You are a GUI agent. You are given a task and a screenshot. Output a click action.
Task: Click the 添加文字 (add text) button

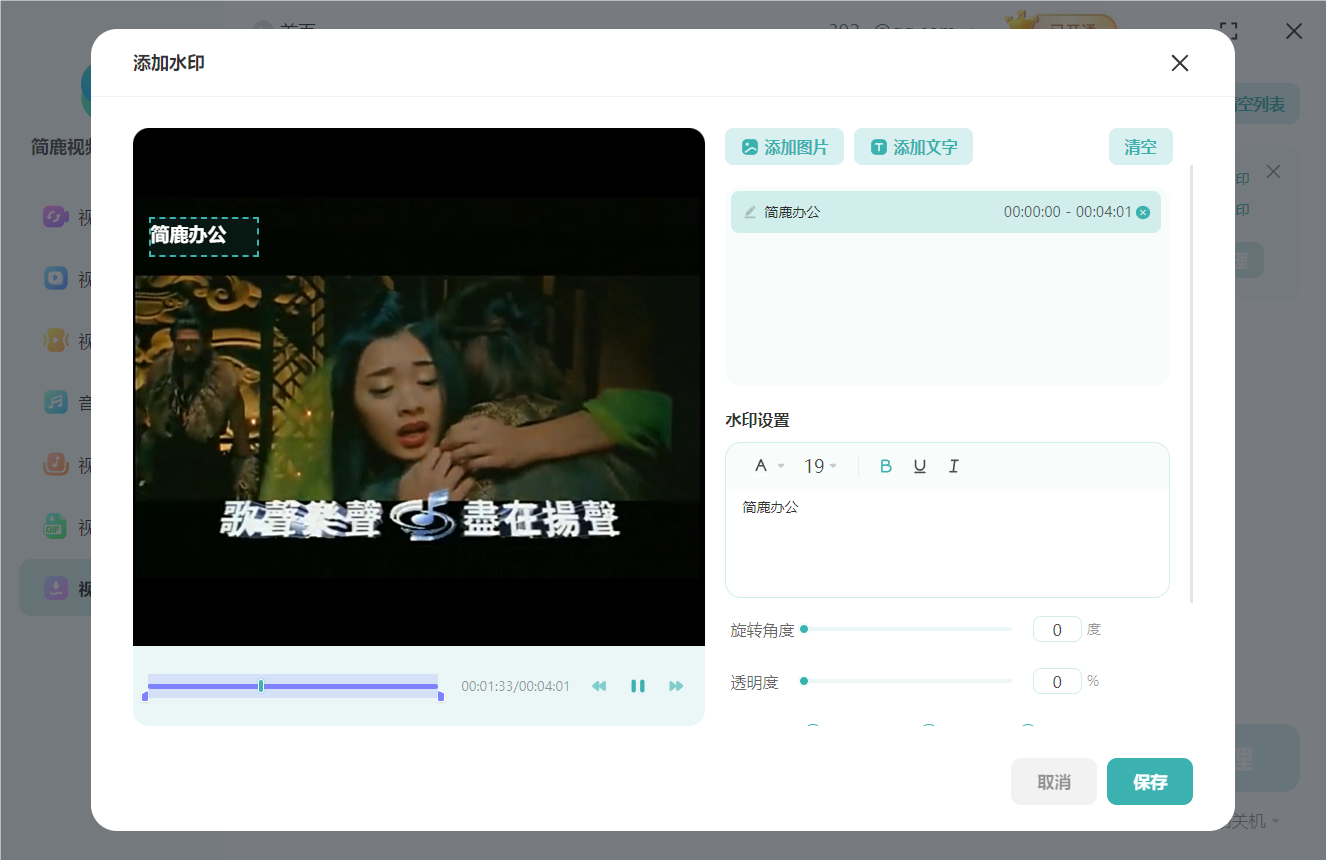(x=913, y=147)
